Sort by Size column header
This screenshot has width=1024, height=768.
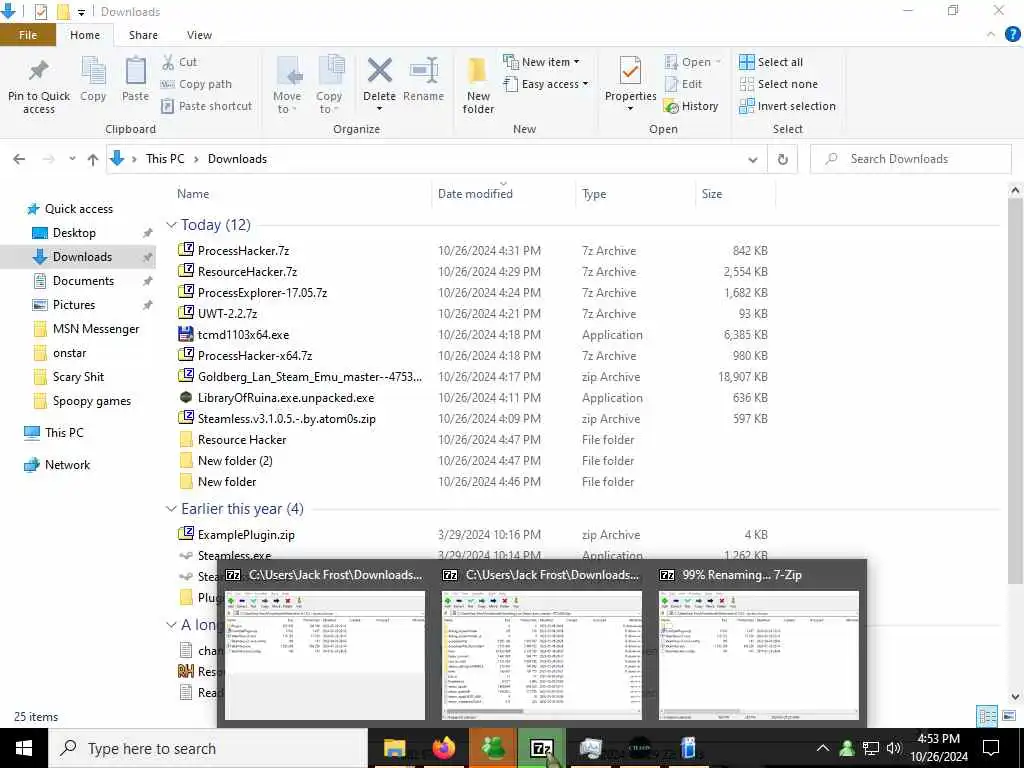point(712,193)
